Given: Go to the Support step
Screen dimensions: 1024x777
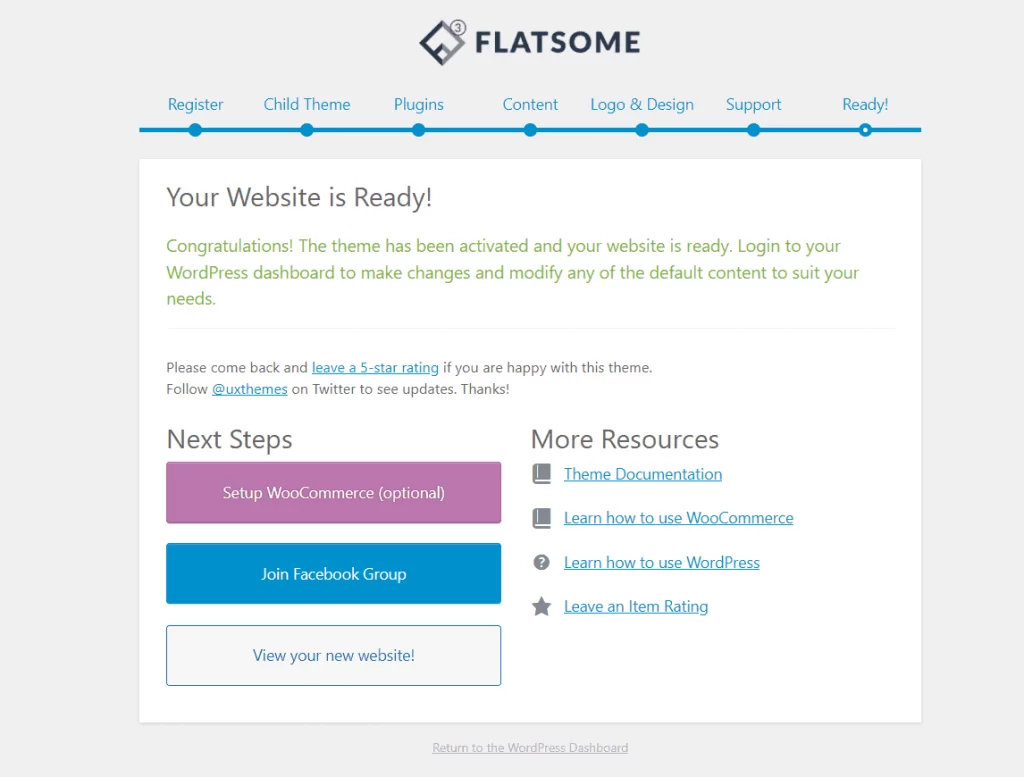Looking at the screenshot, I should [753, 104].
